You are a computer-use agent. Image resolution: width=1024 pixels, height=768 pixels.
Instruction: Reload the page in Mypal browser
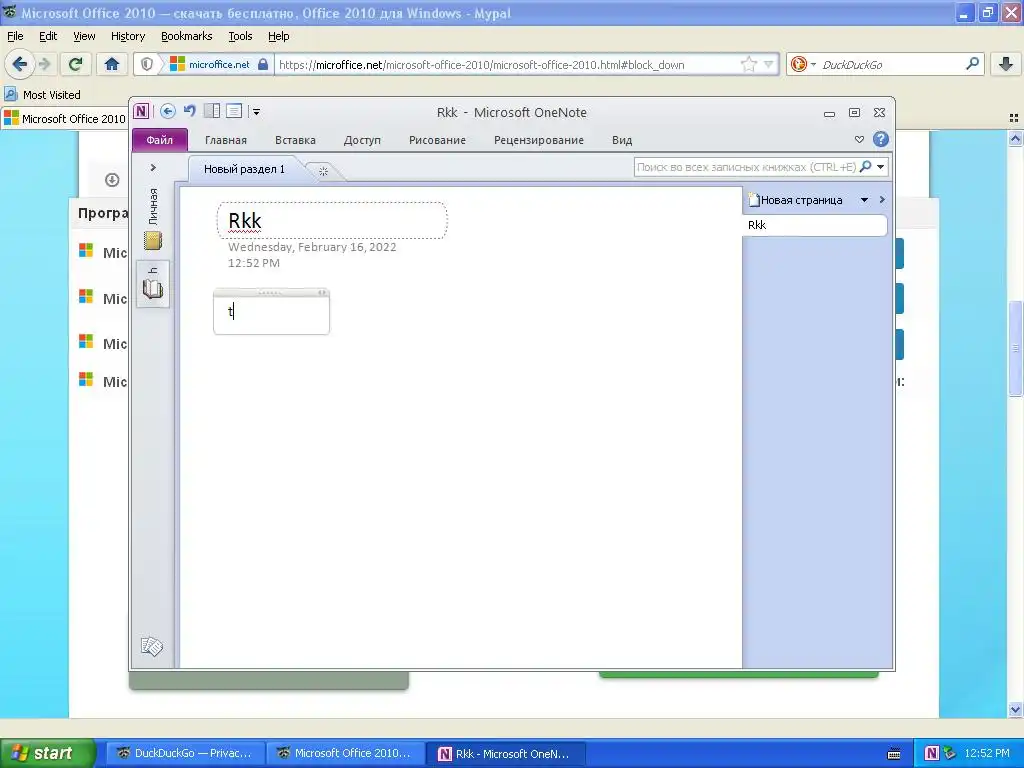click(76, 64)
